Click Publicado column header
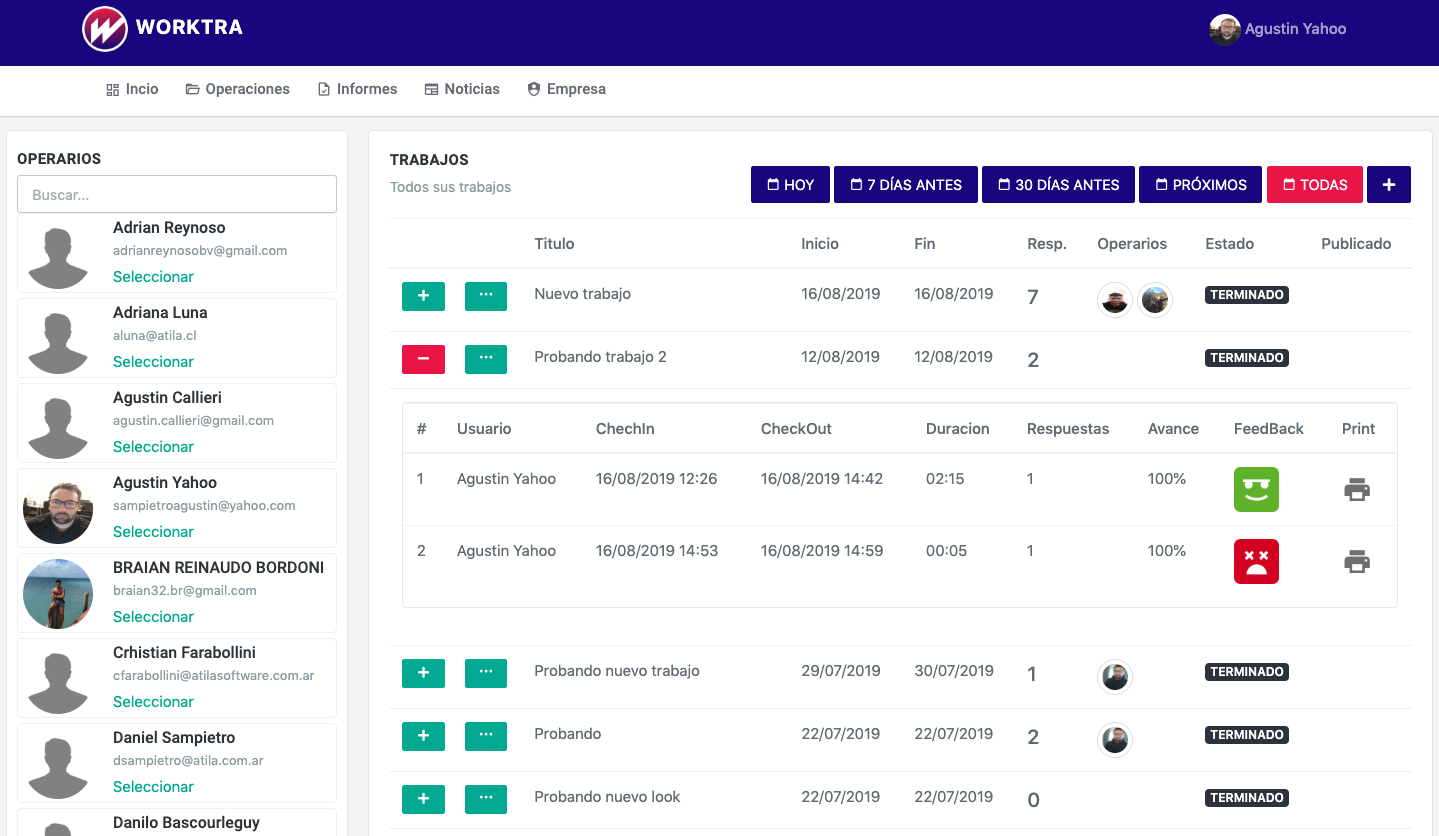This screenshot has width=1439, height=836. click(x=1356, y=244)
